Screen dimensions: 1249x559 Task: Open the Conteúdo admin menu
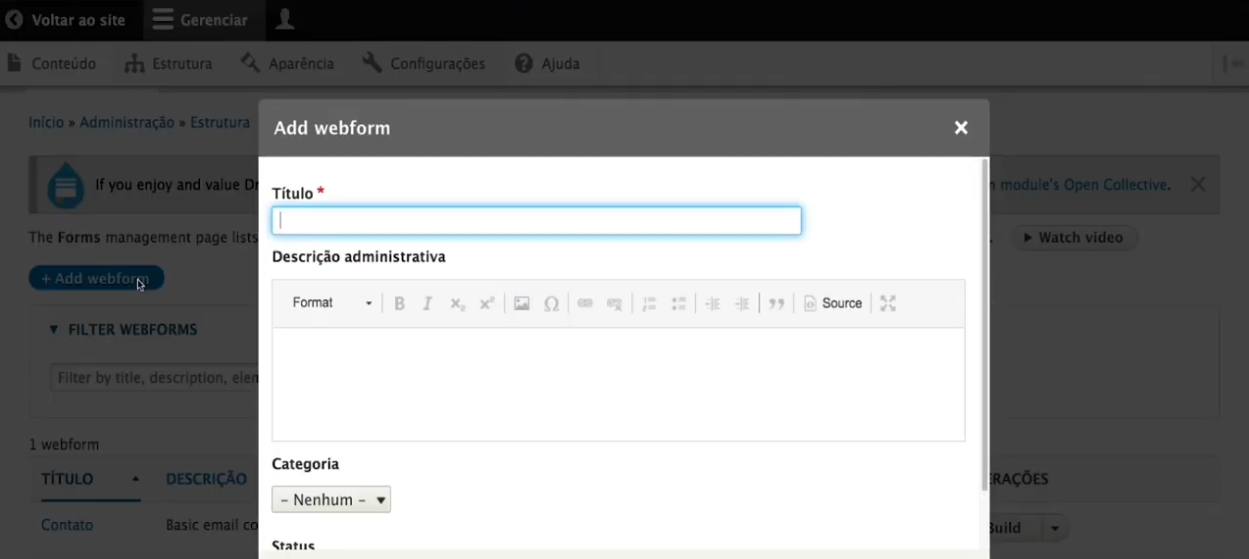pyautogui.click(x=51, y=63)
